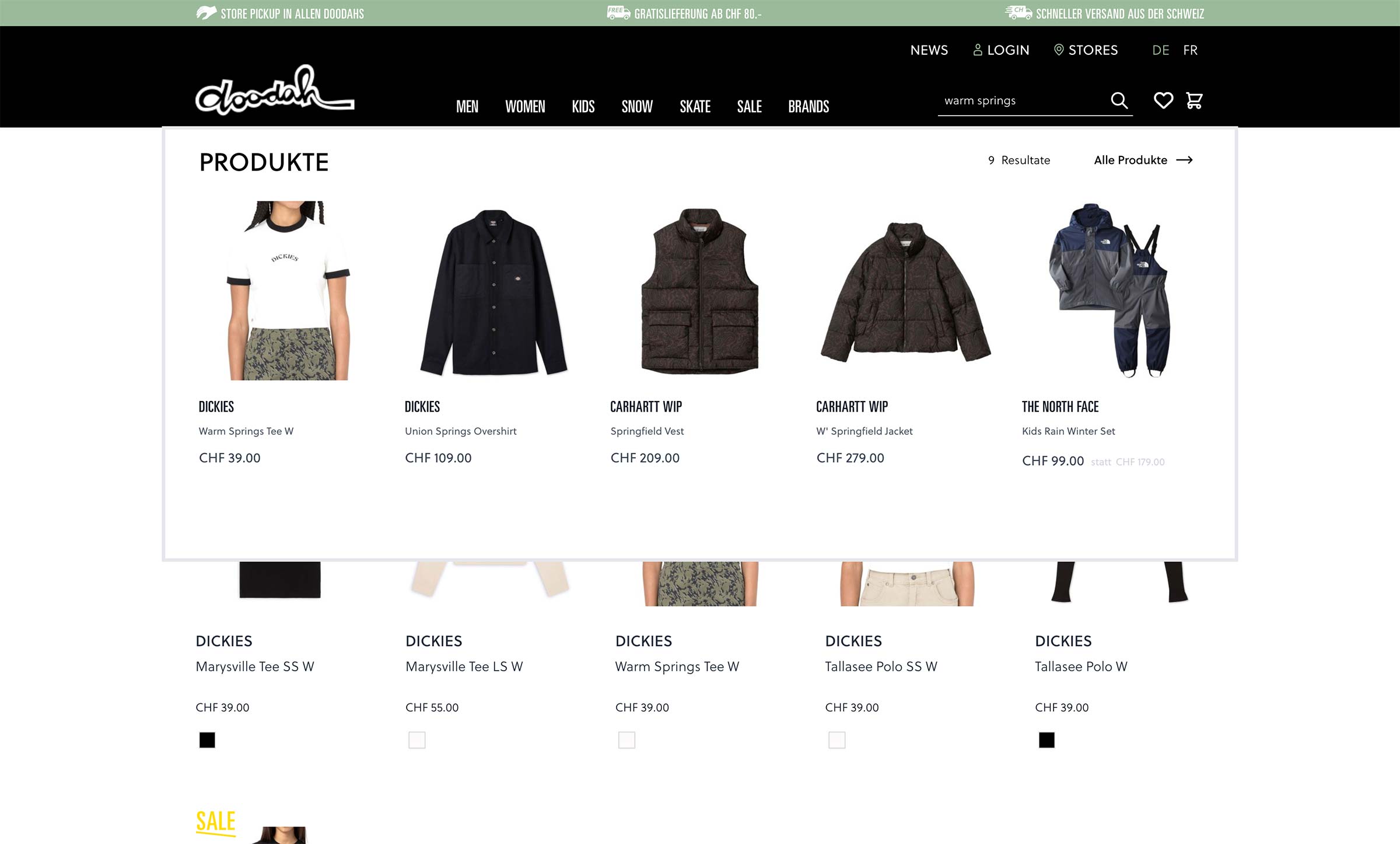The height and width of the screenshot is (844, 1400).
Task: Open the WOMEN menu
Action: pyautogui.click(x=525, y=106)
